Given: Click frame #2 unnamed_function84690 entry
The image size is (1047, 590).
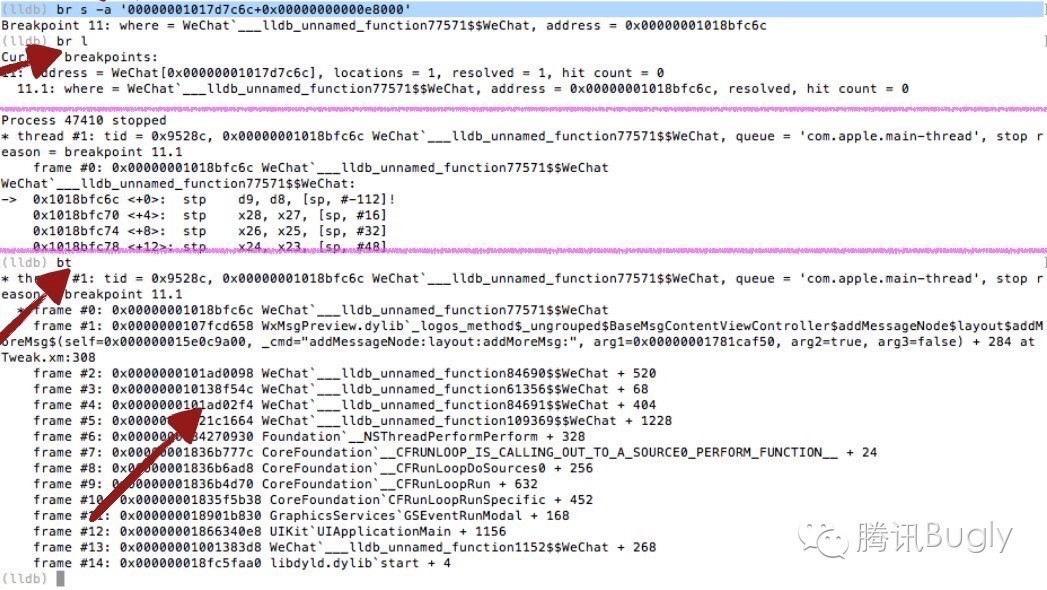Looking at the screenshot, I should coord(345,374).
